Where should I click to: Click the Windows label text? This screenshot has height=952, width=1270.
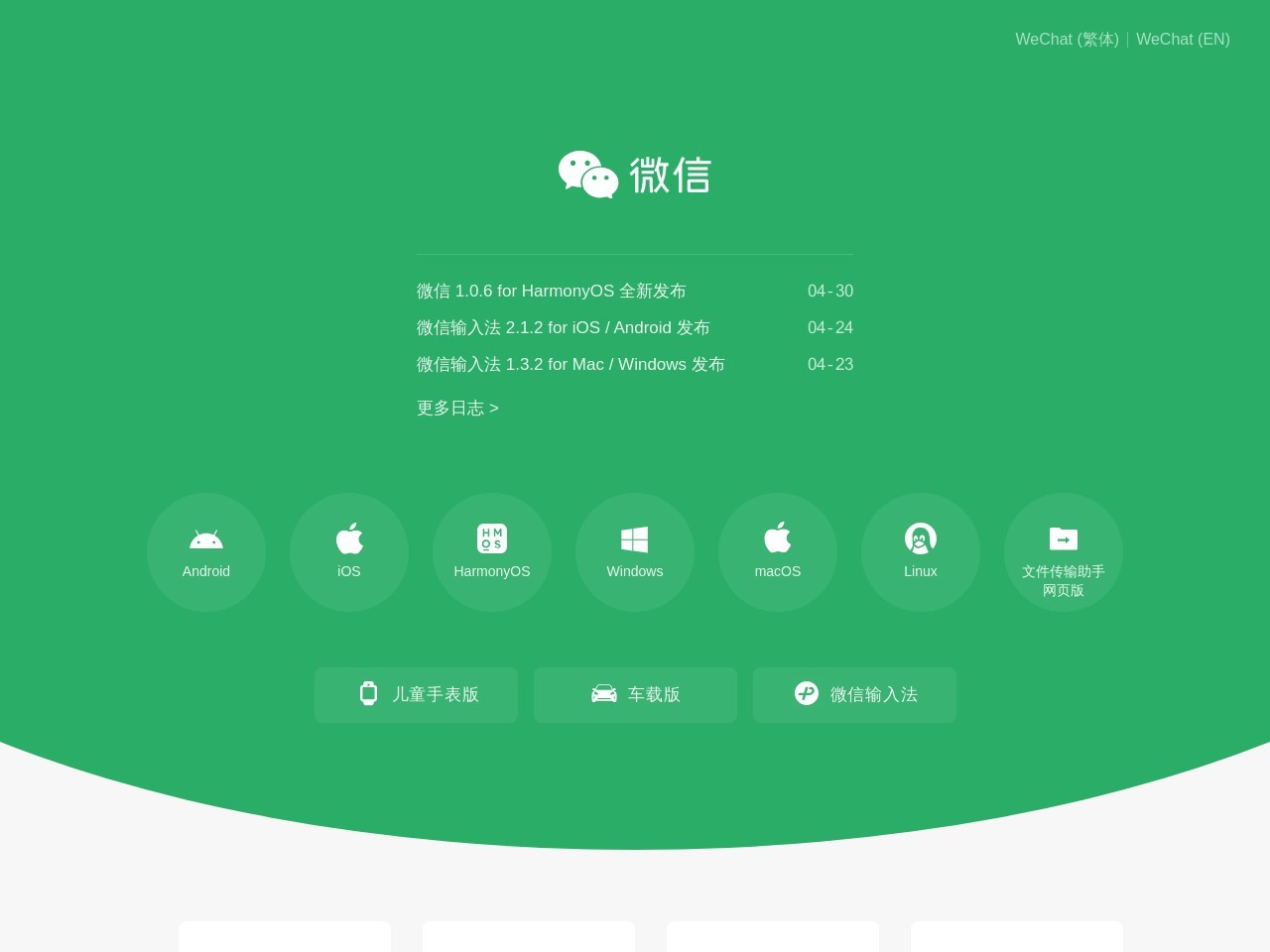coord(635,571)
